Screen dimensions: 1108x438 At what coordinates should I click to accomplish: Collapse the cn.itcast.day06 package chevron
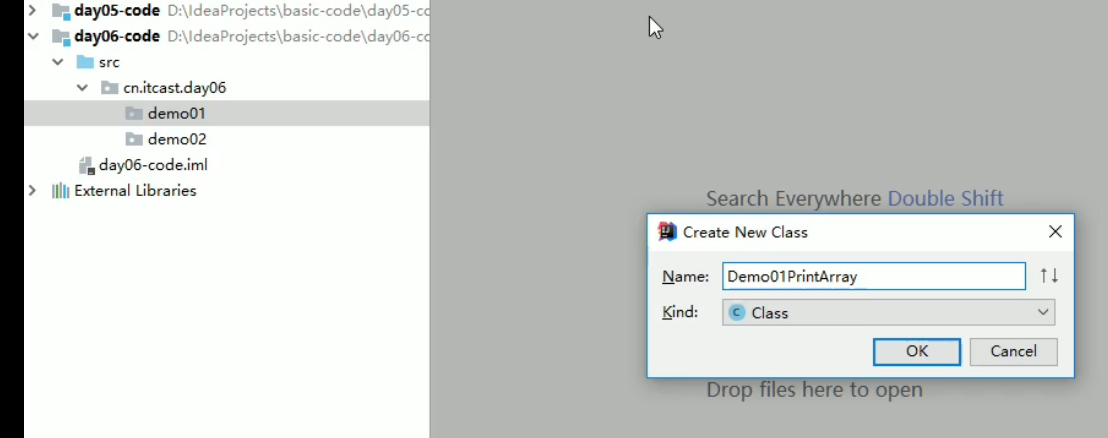pos(83,88)
